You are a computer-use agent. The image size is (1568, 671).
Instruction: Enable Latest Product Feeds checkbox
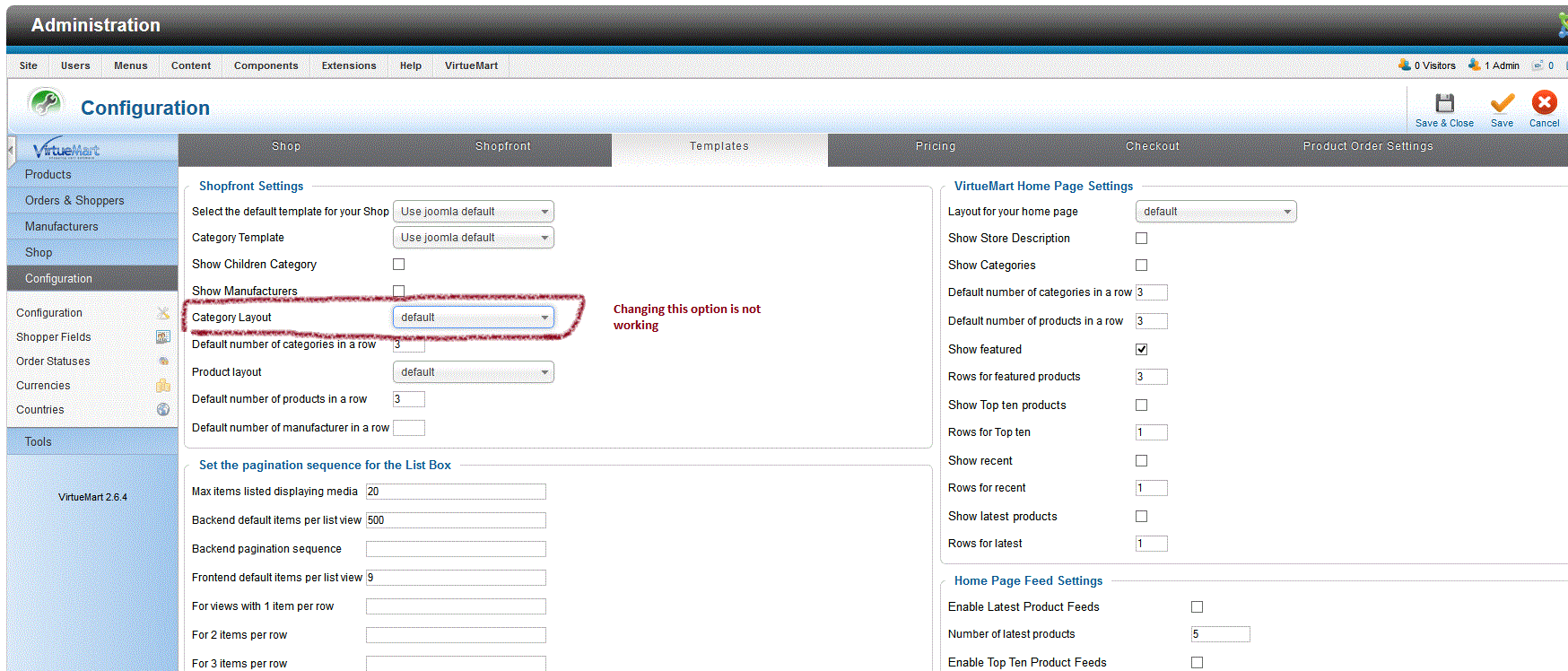click(1198, 607)
